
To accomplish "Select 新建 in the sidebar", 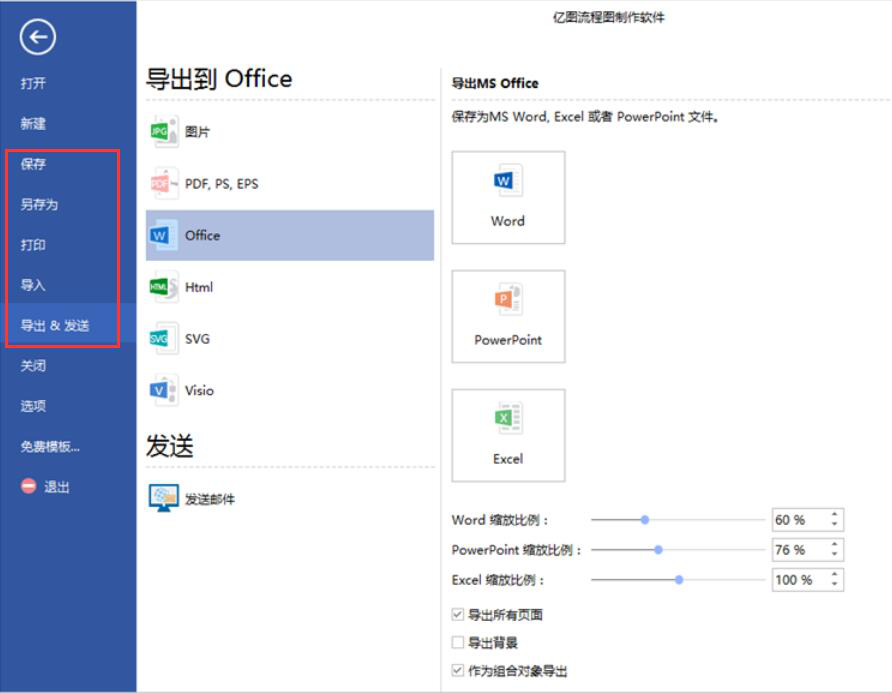I will (33, 123).
